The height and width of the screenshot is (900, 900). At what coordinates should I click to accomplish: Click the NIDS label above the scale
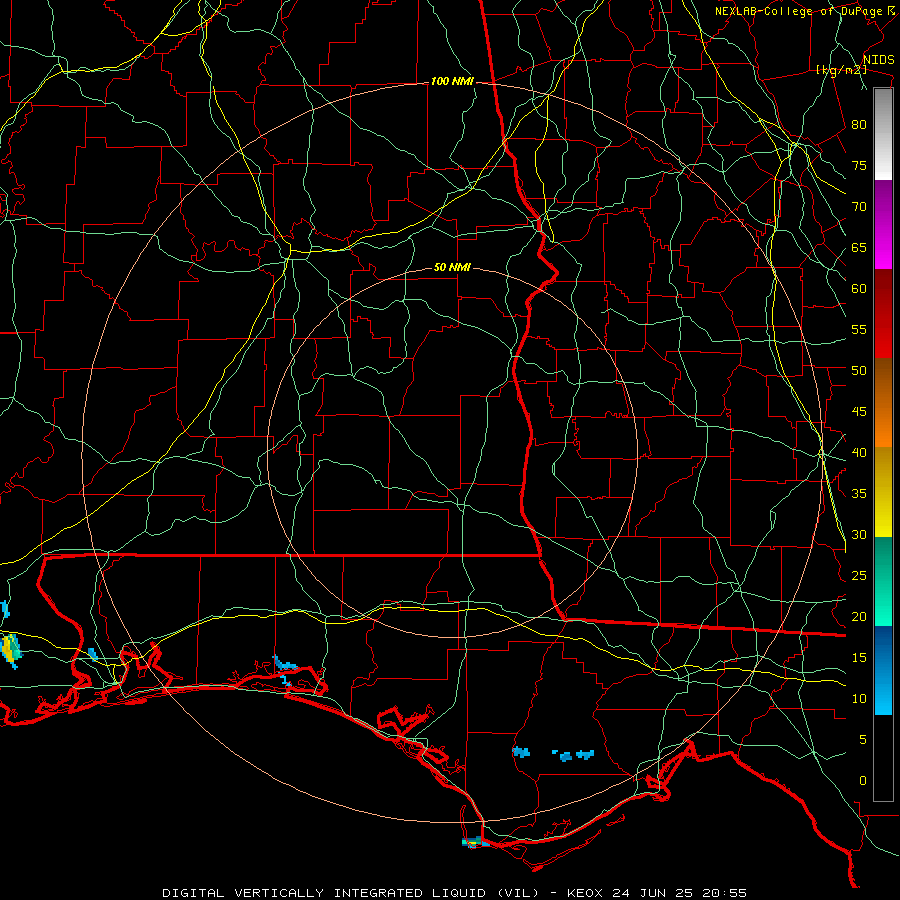tap(878, 60)
